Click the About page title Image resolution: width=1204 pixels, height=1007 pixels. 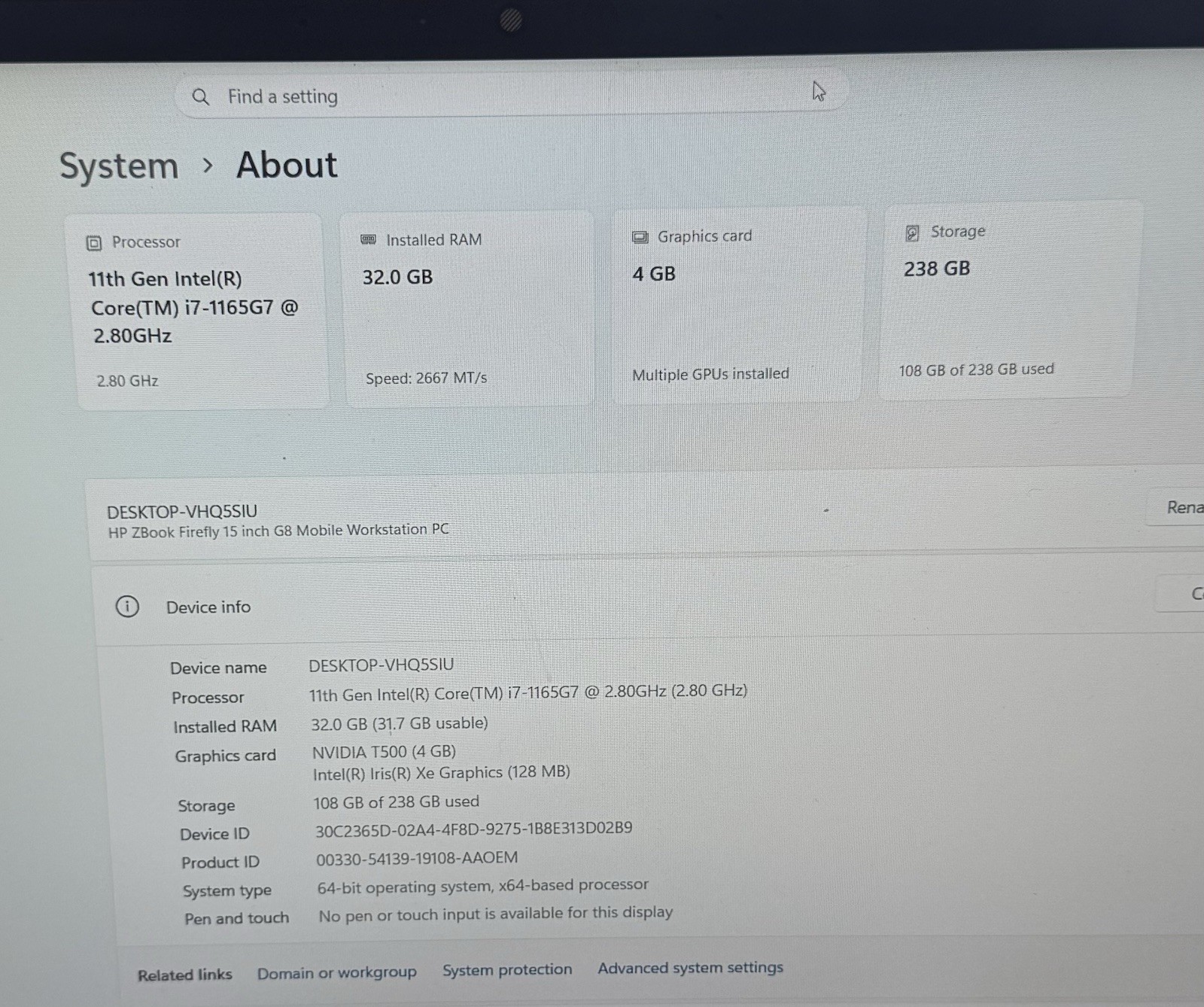pos(287,165)
